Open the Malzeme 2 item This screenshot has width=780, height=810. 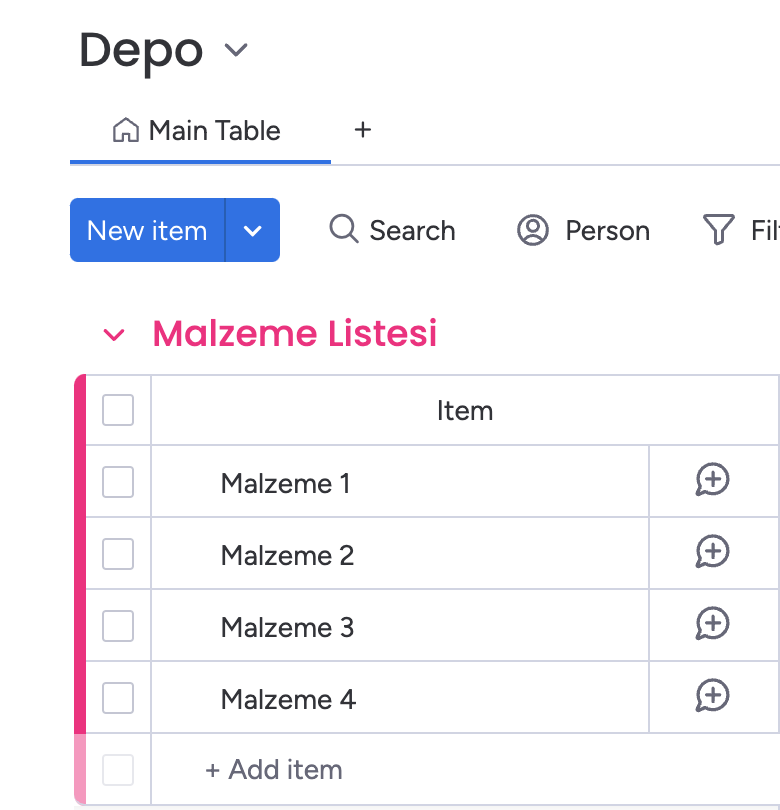(287, 555)
